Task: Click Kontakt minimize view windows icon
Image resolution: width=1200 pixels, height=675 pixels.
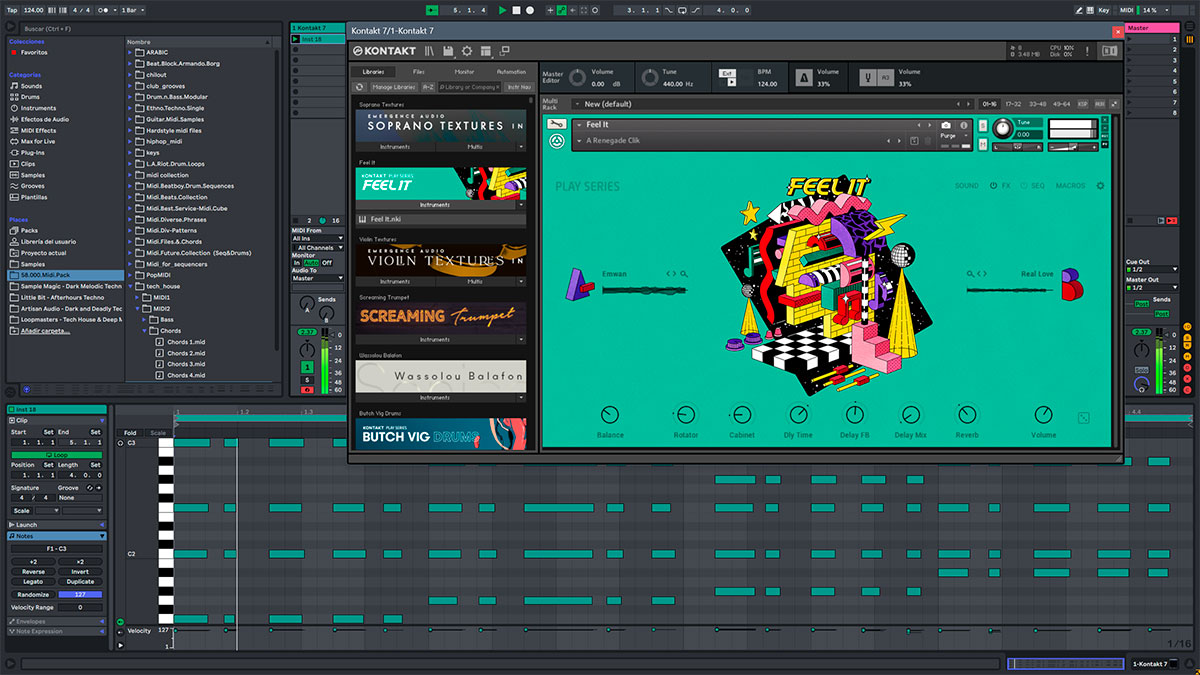Action: pos(504,51)
